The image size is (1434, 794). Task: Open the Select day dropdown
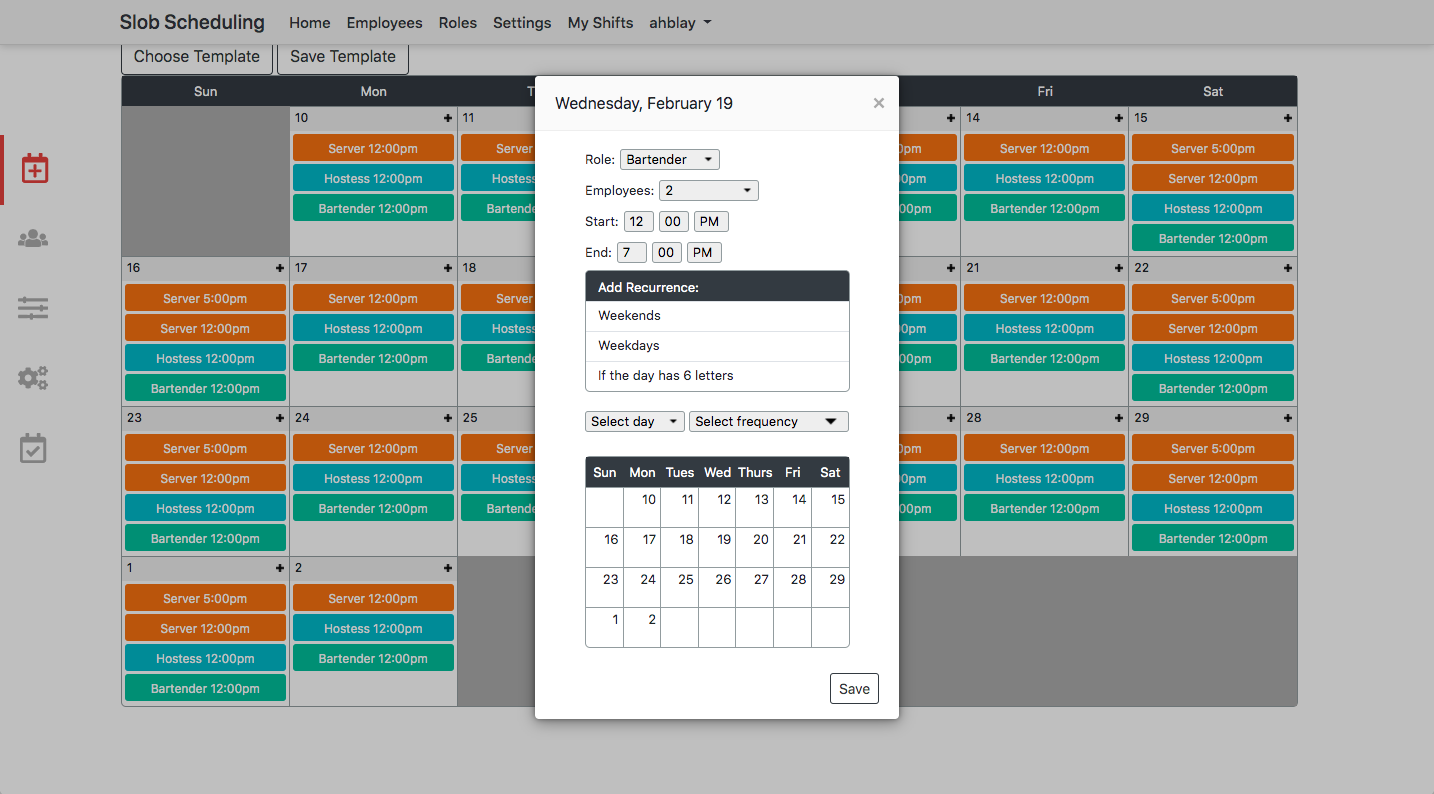click(635, 422)
